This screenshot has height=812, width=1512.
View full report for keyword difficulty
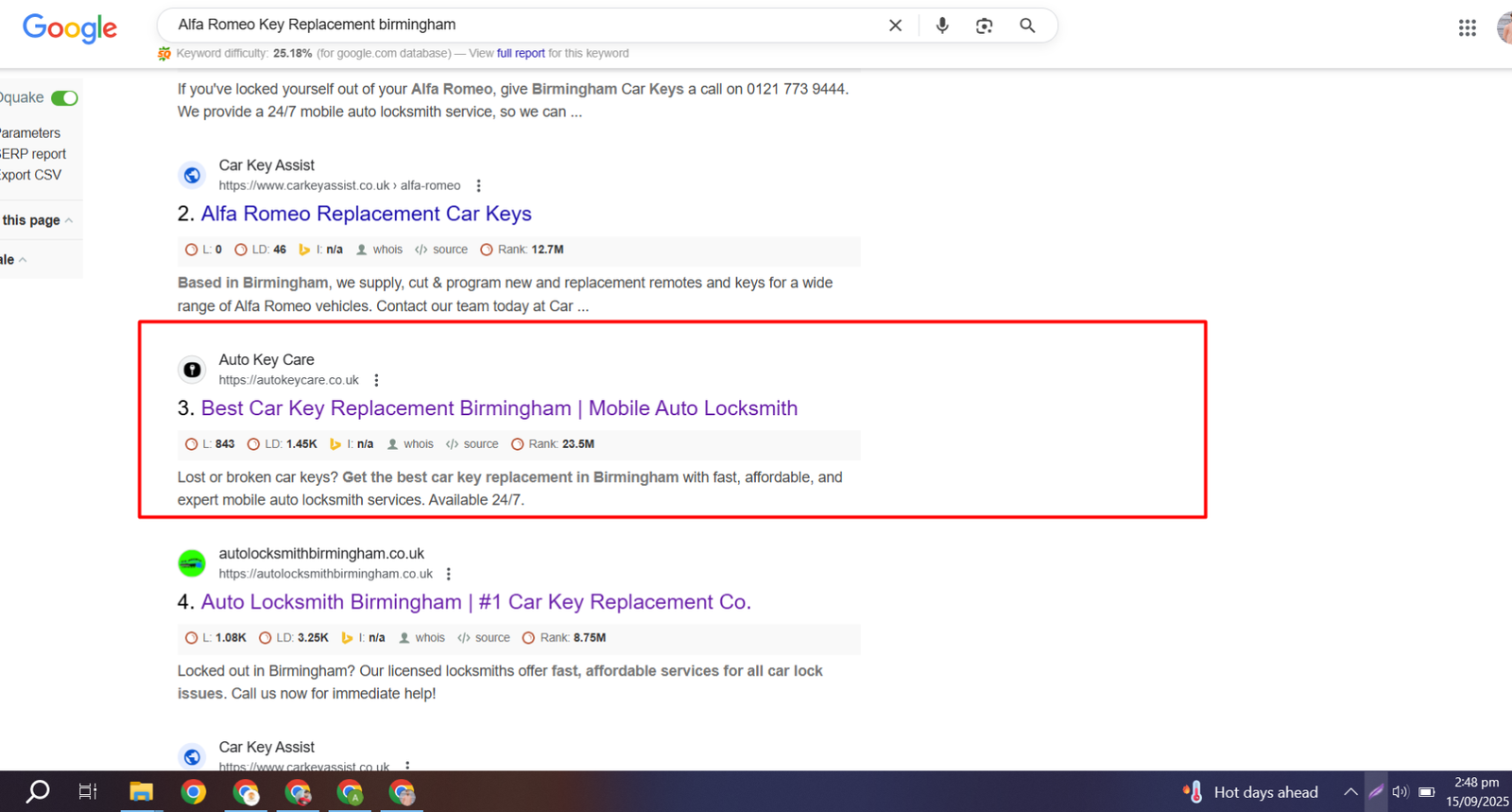click(x=521, y=54)
